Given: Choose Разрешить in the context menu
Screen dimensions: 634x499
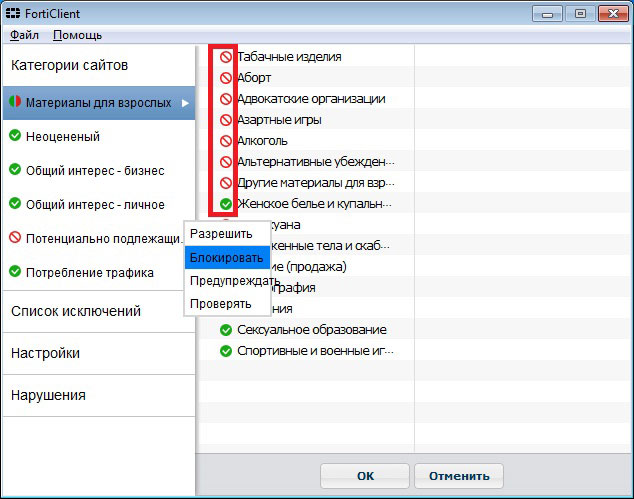Looking at the screenshot, I should point(227,234).
